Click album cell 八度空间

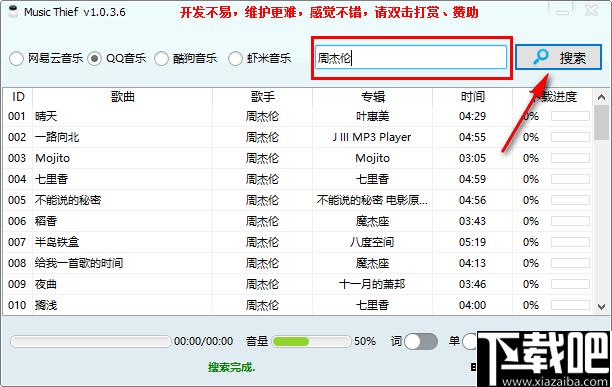tap(372, 243)
